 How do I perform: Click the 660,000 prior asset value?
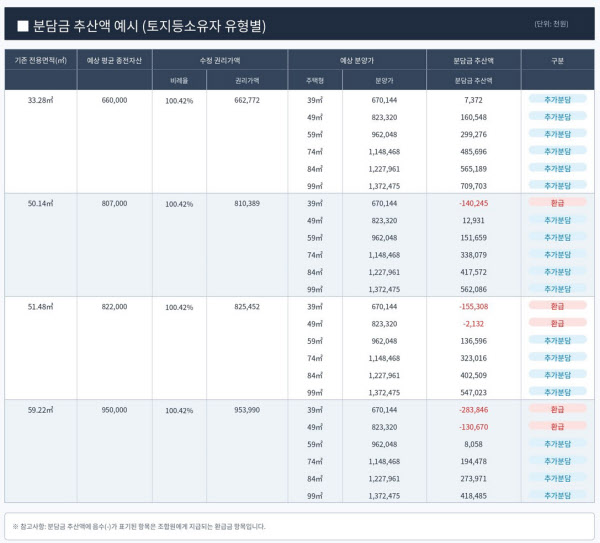pos(114,100)
